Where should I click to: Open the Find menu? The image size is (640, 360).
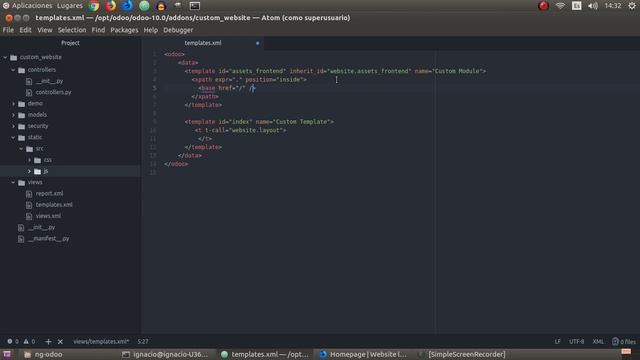98,30
